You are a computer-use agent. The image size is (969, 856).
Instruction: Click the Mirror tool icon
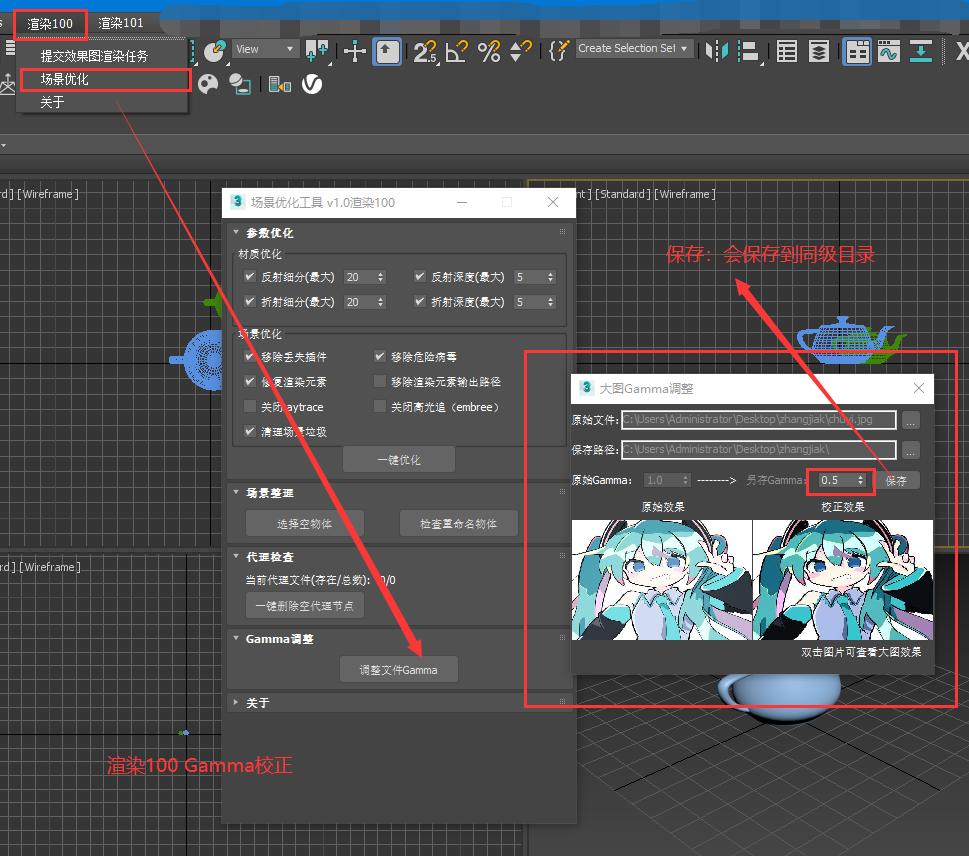(x=717, y=51)
